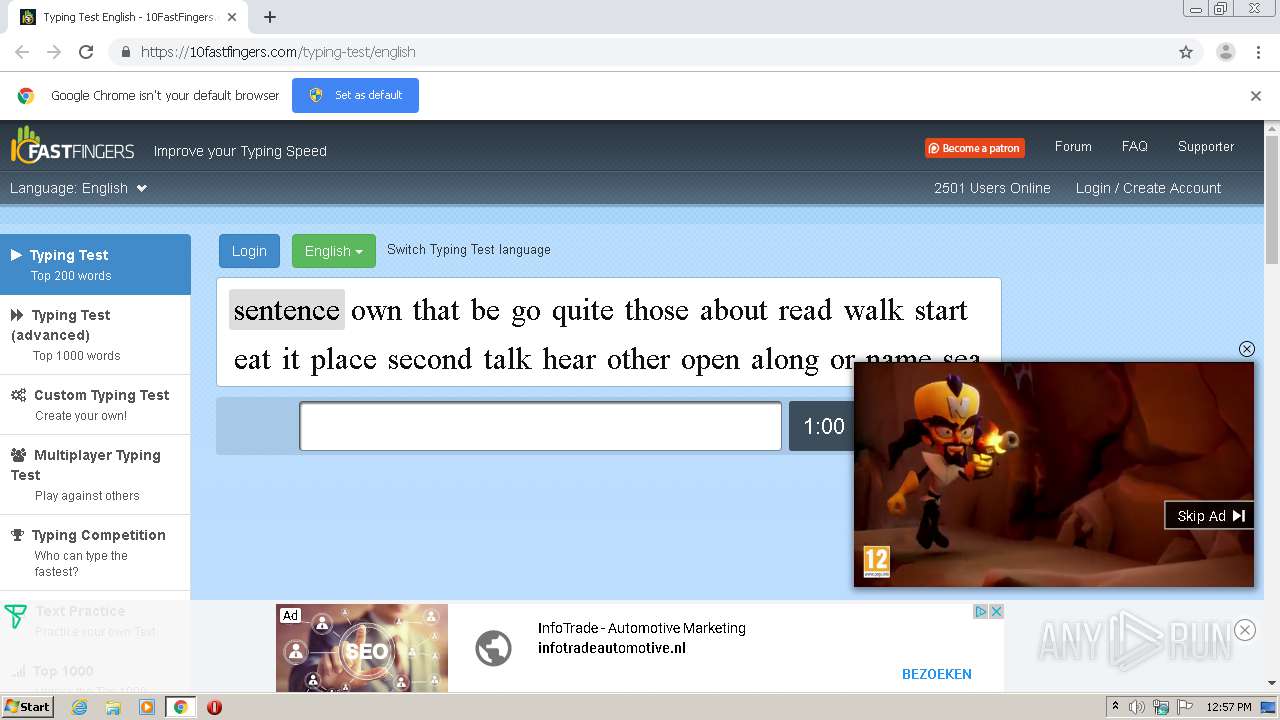The image size is (1280, 720).
Task: Click Set as default button
Action: (x=355, y=95)
